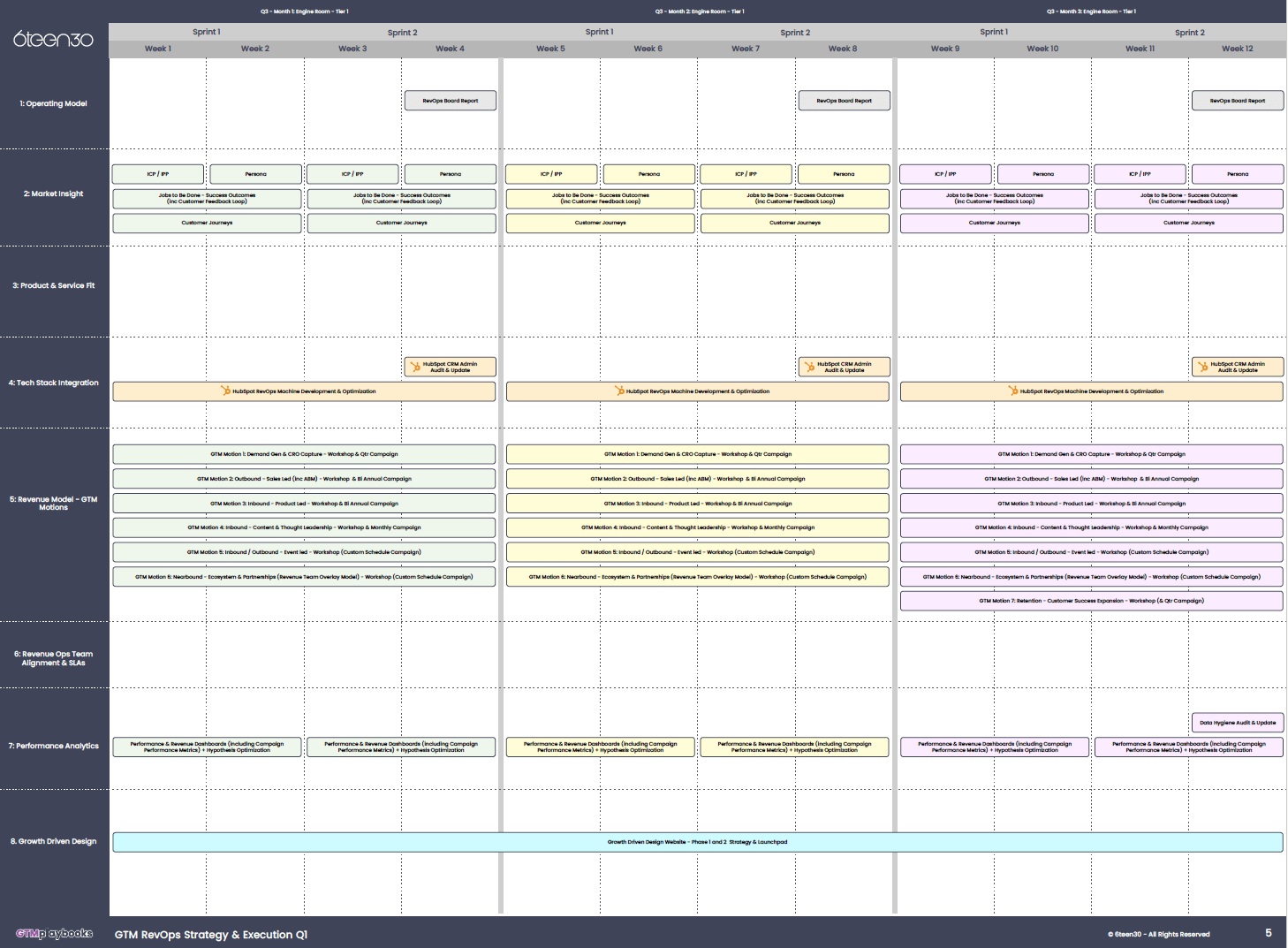Click HubSpot icon in Month 1 RevOps Machine bar

tap(225, 391)
